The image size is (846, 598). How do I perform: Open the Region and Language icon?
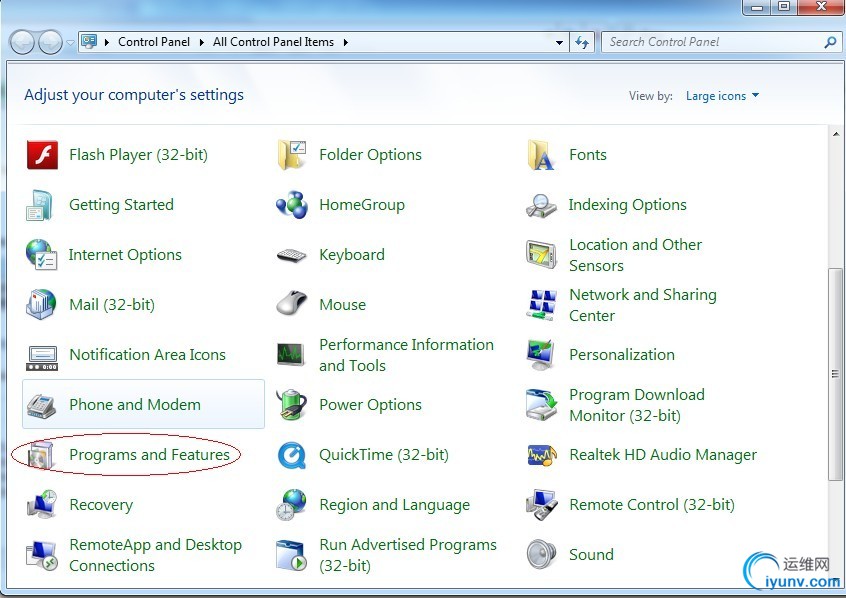292,505
